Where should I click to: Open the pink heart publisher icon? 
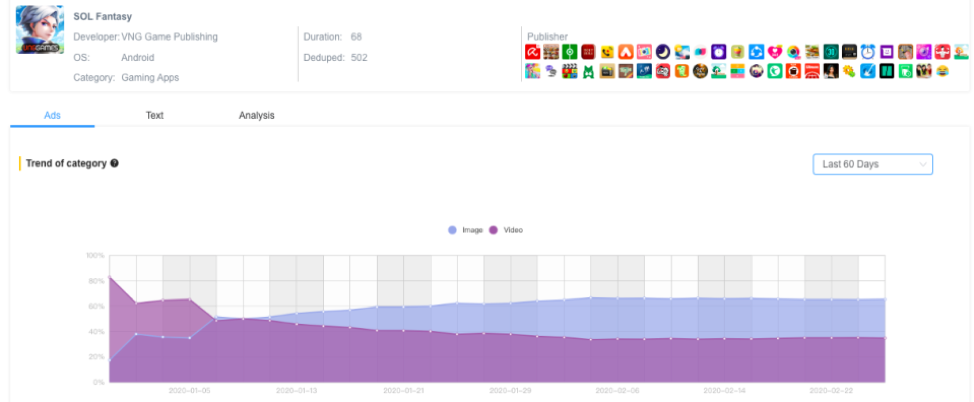click(x=774, y=51)
